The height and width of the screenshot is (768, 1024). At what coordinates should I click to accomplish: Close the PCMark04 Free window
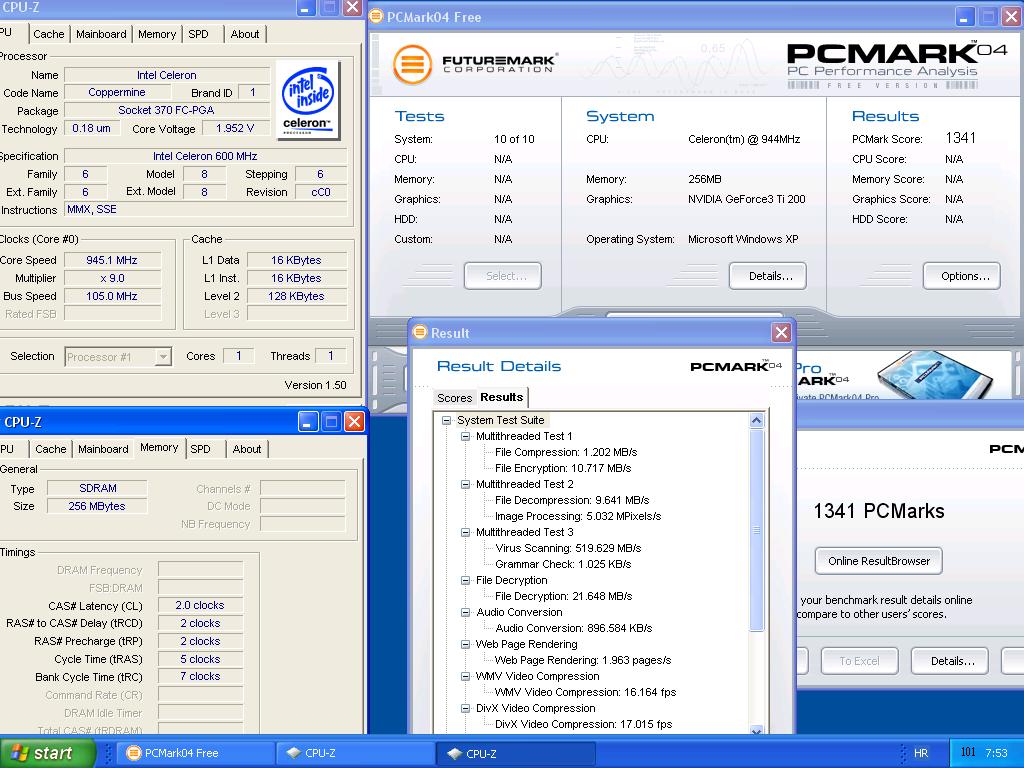[1011, 16]
